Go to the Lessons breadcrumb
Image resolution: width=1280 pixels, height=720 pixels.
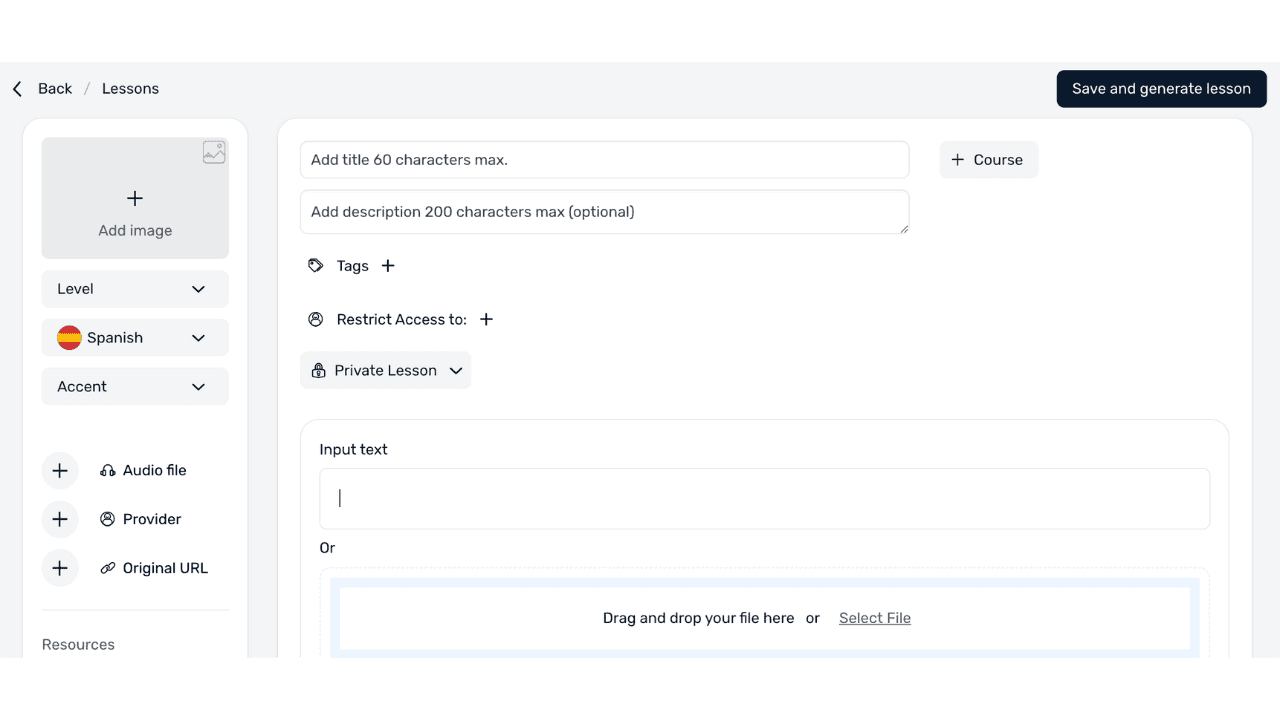coord(130,89)
